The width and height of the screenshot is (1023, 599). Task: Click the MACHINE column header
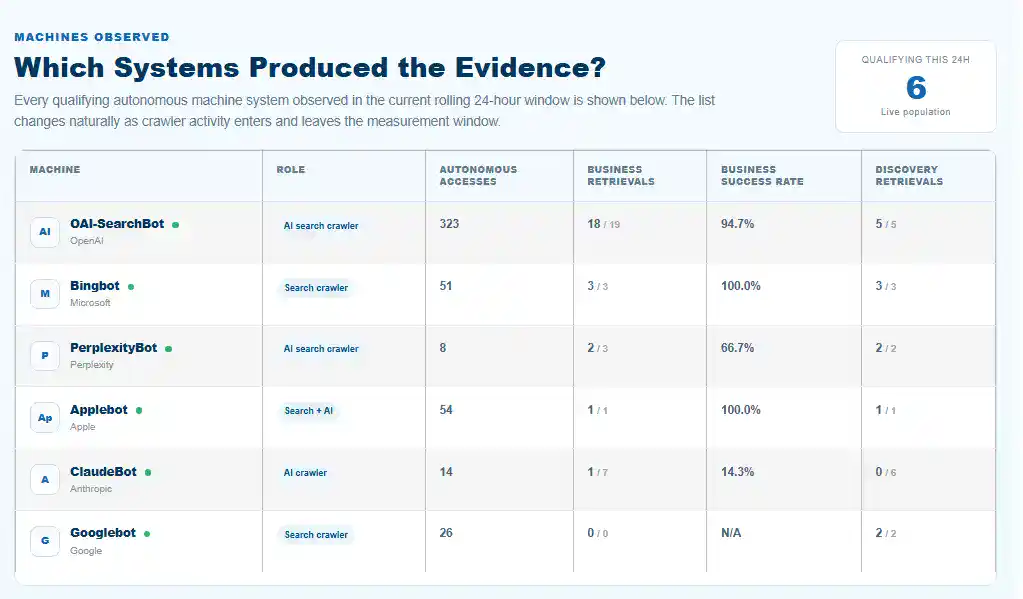55,170
